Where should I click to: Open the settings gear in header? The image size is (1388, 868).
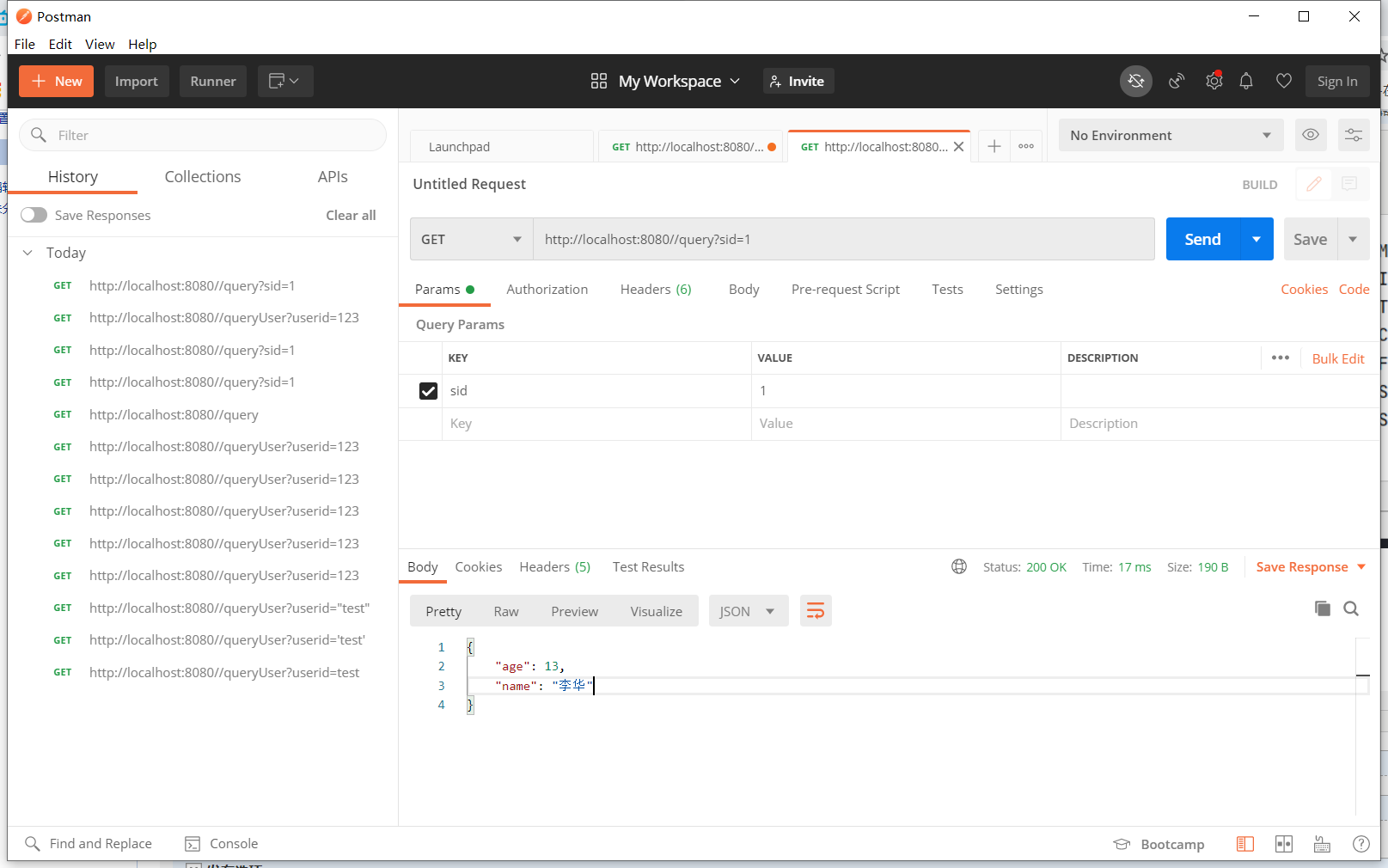[x=1214, y=81]
